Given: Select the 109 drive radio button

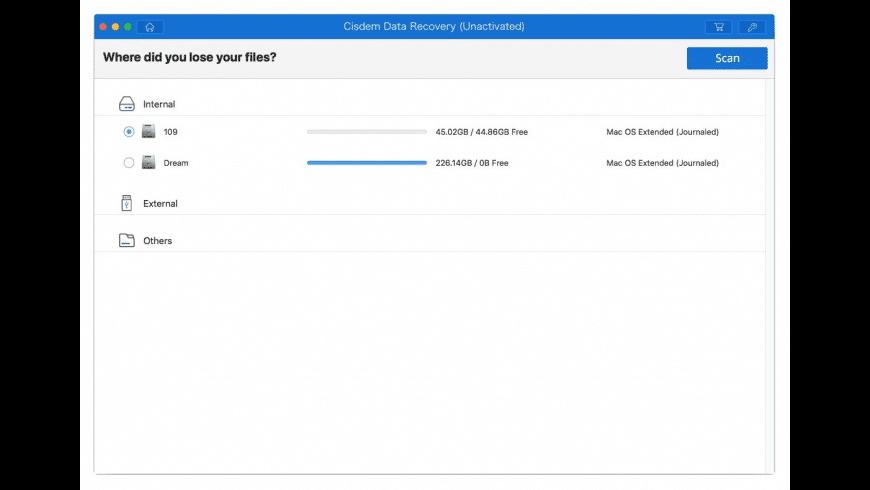Looking at the screenshot, I should coord(129,132).
